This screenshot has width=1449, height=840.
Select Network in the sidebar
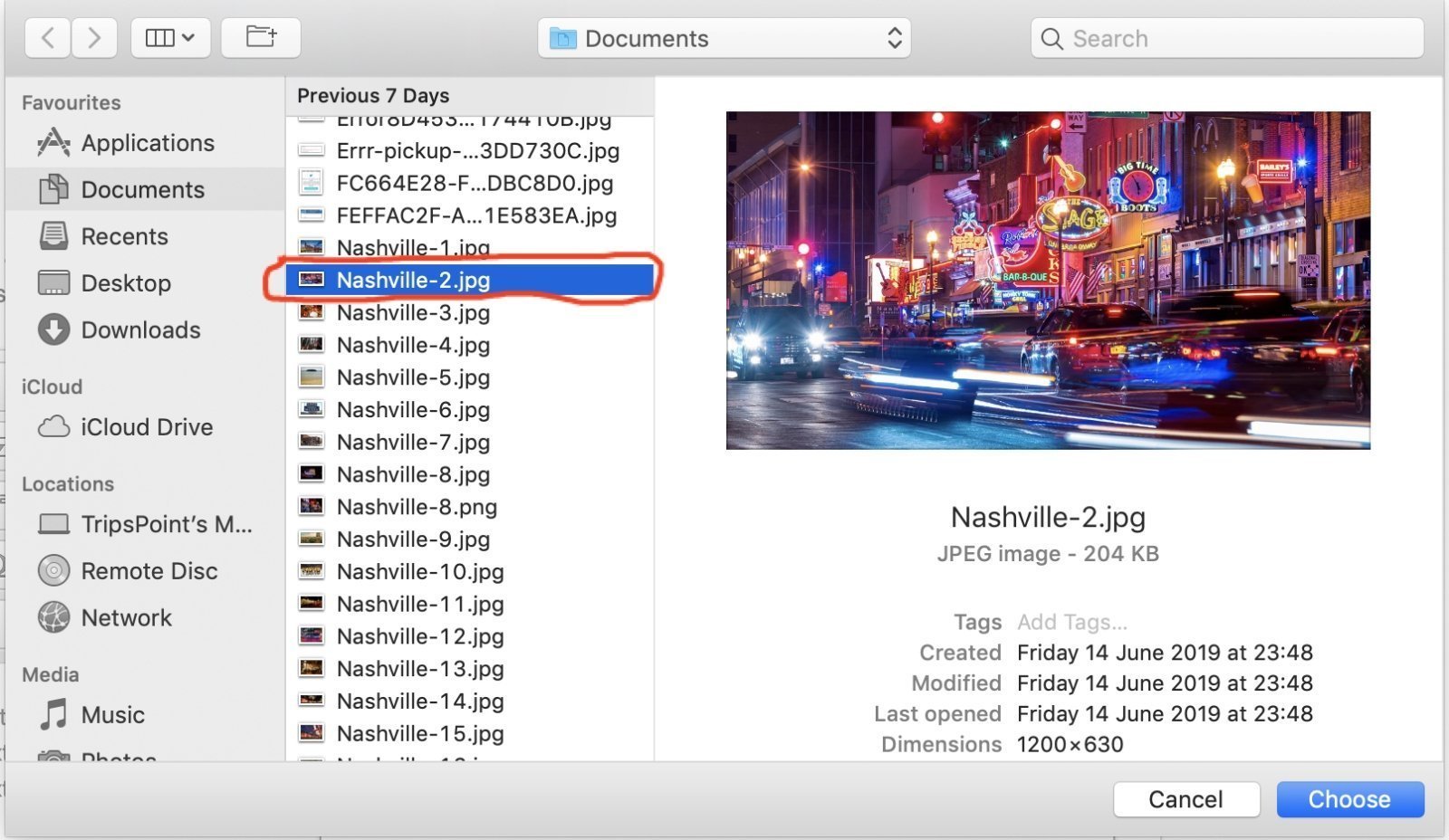coord(126,618)
